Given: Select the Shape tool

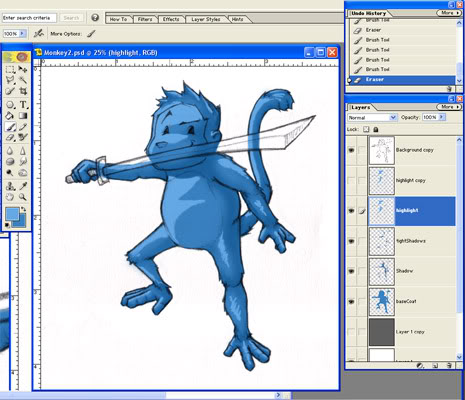Looking at the screenshot, I should point(10,105).
